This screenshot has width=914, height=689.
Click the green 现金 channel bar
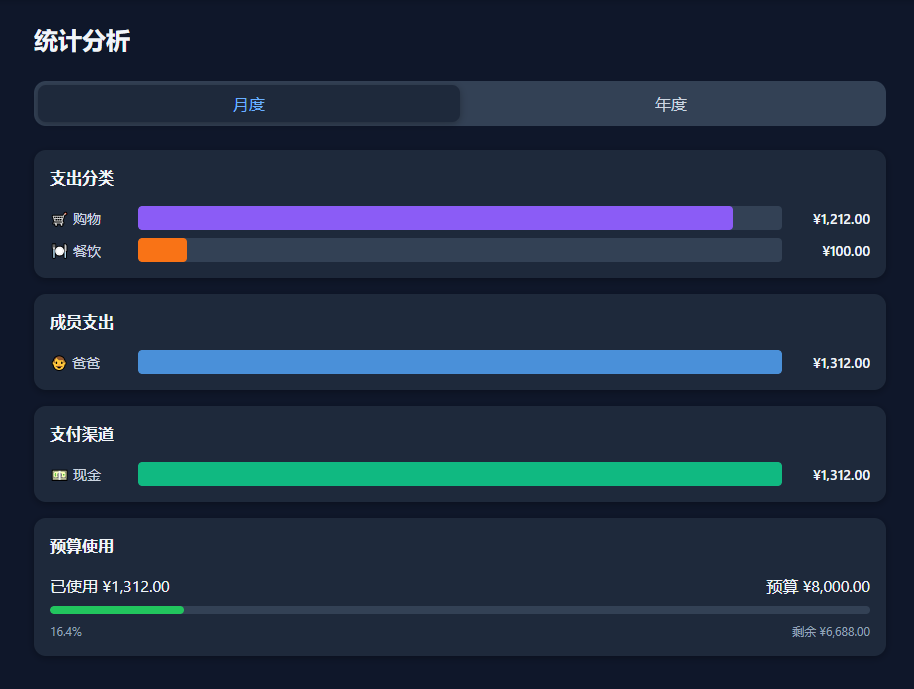tap(459, 474)
